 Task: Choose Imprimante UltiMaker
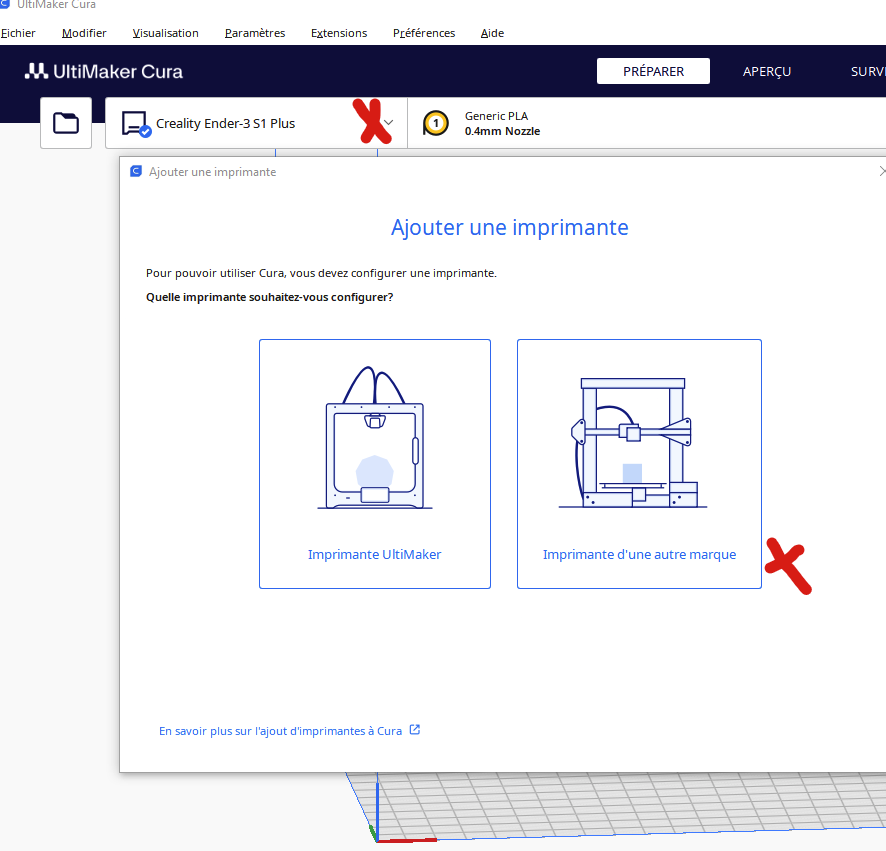point(375,464)
